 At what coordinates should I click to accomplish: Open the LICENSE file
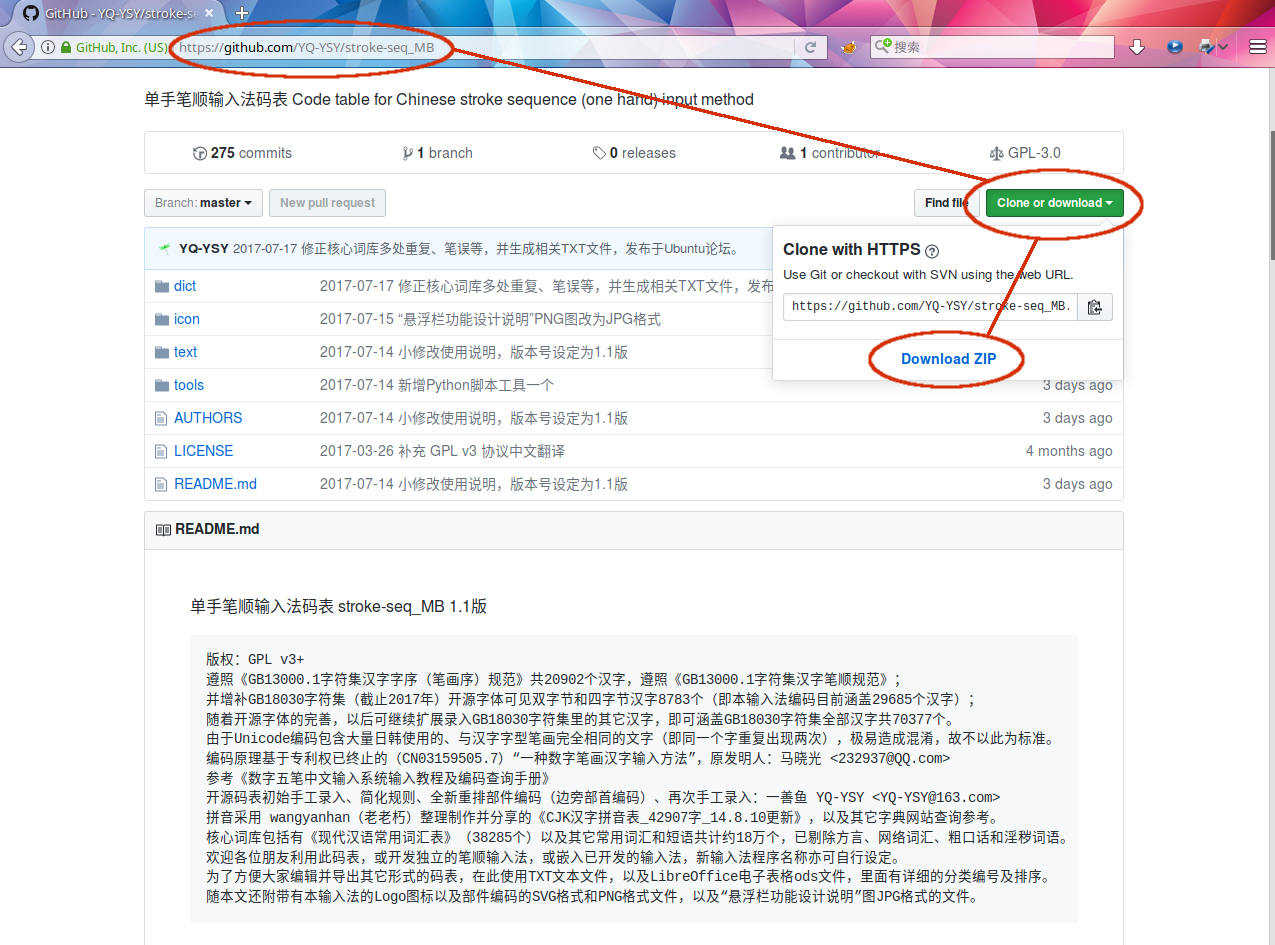click(x=203, y=451)
